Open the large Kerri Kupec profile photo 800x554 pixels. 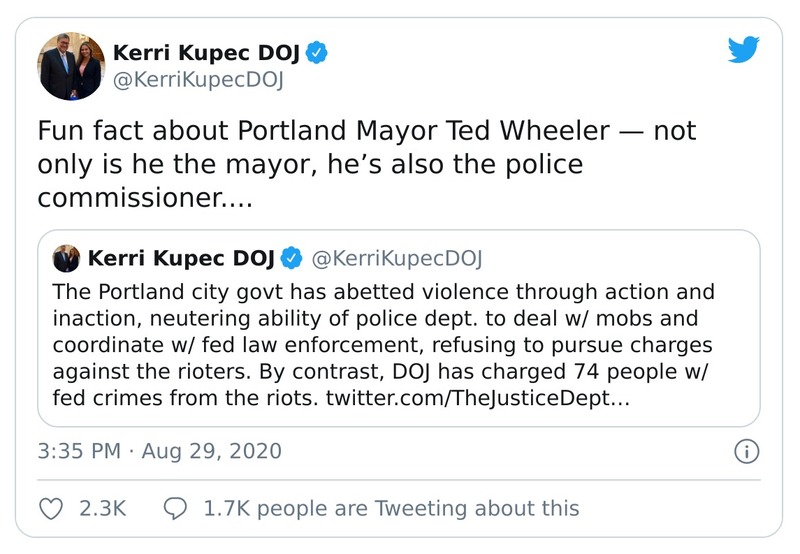point(70,65)
